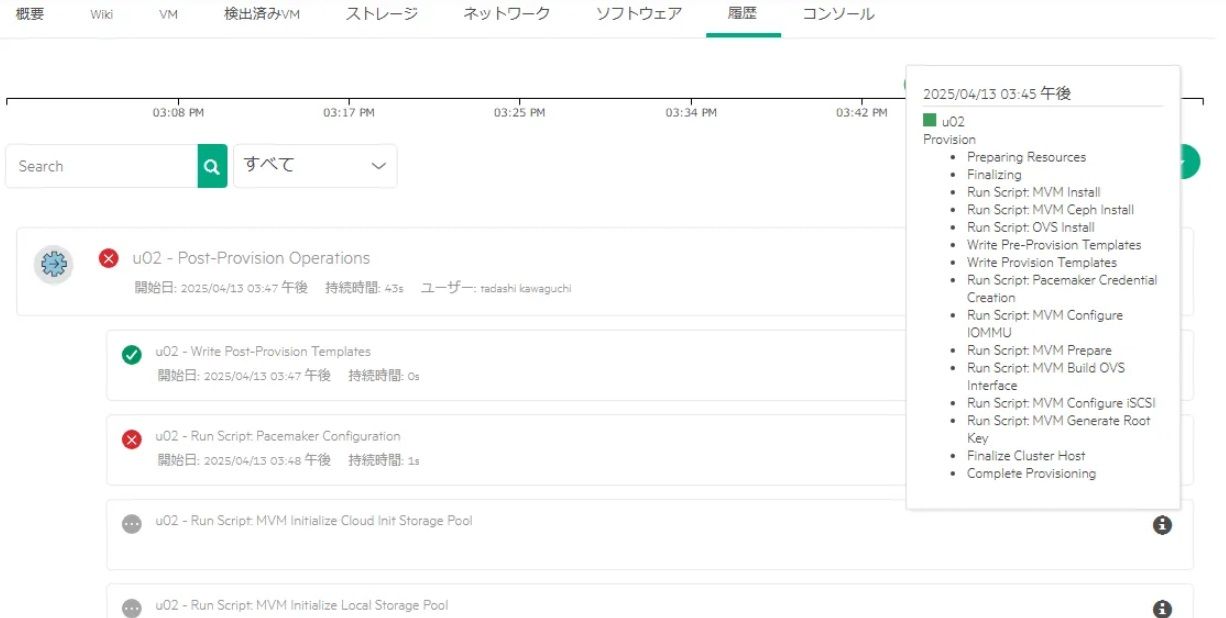Click Finalizing in the tooltip list
The width and height of the screenshot is (1226, 618).
994,174
